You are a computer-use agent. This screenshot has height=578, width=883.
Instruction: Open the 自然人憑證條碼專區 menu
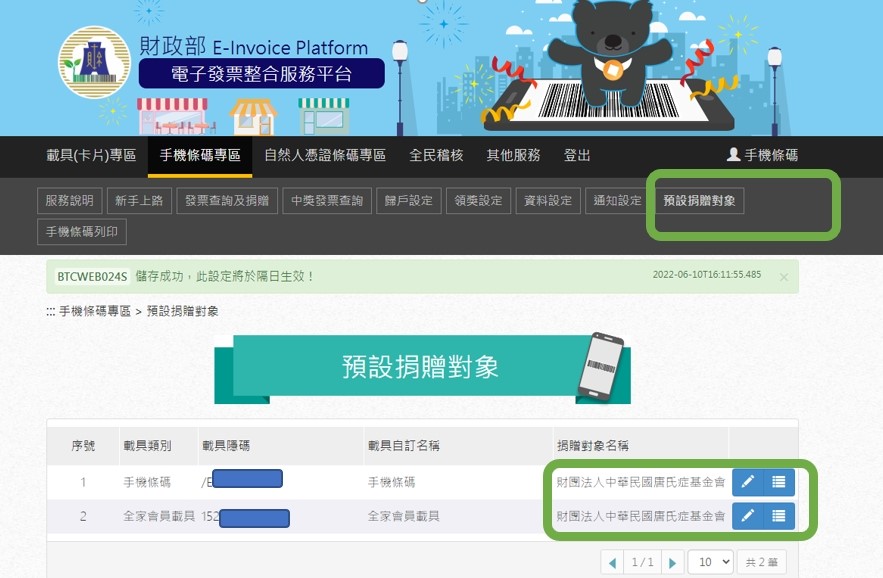tap(325, 155)
